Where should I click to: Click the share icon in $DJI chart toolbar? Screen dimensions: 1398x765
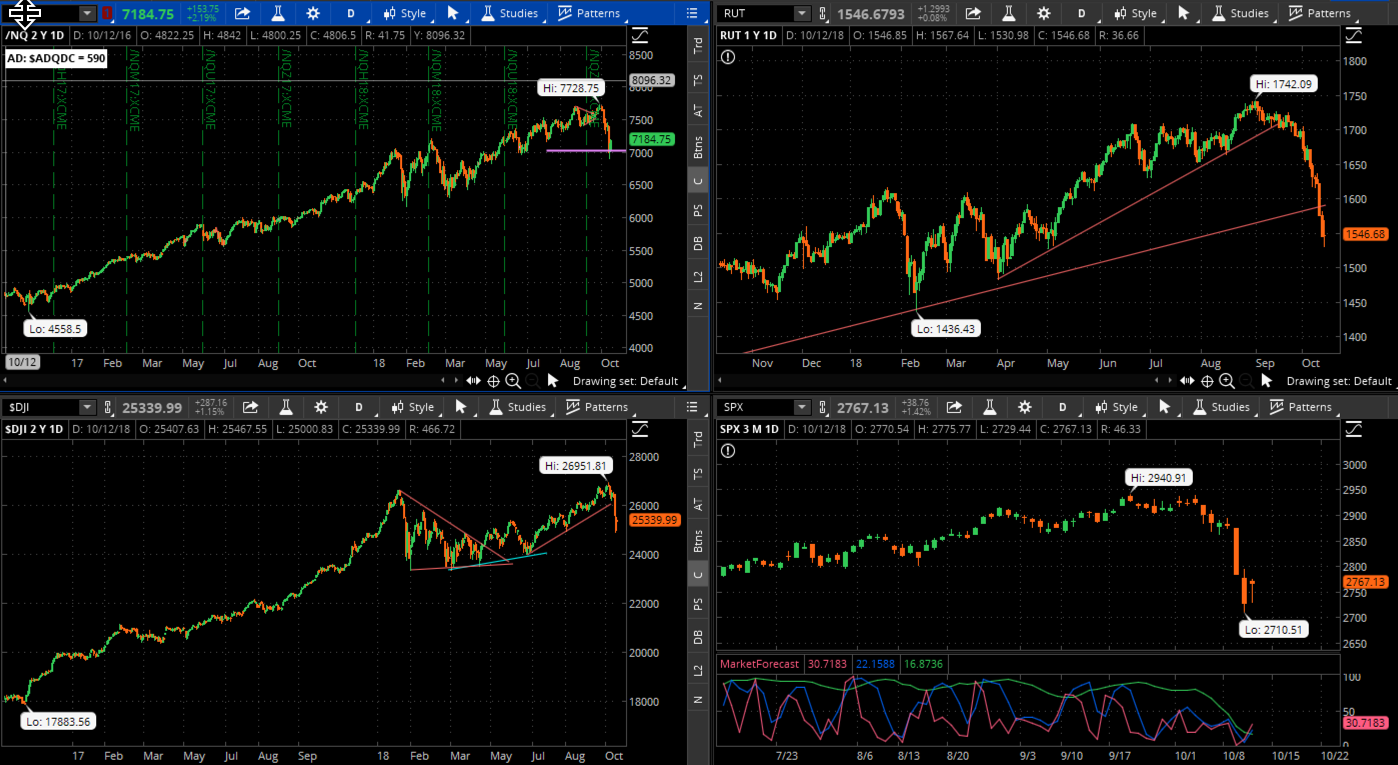point(250,407)
